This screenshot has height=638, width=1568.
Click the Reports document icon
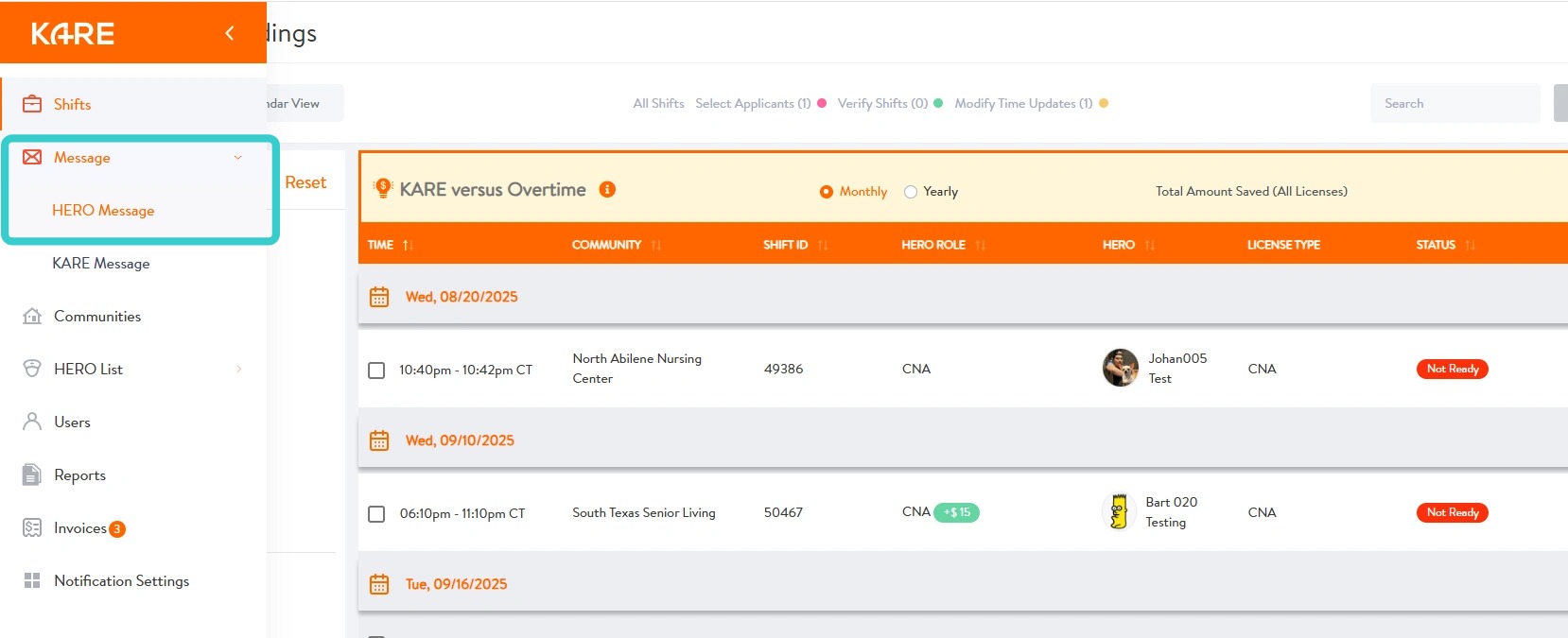coord(32,474)
